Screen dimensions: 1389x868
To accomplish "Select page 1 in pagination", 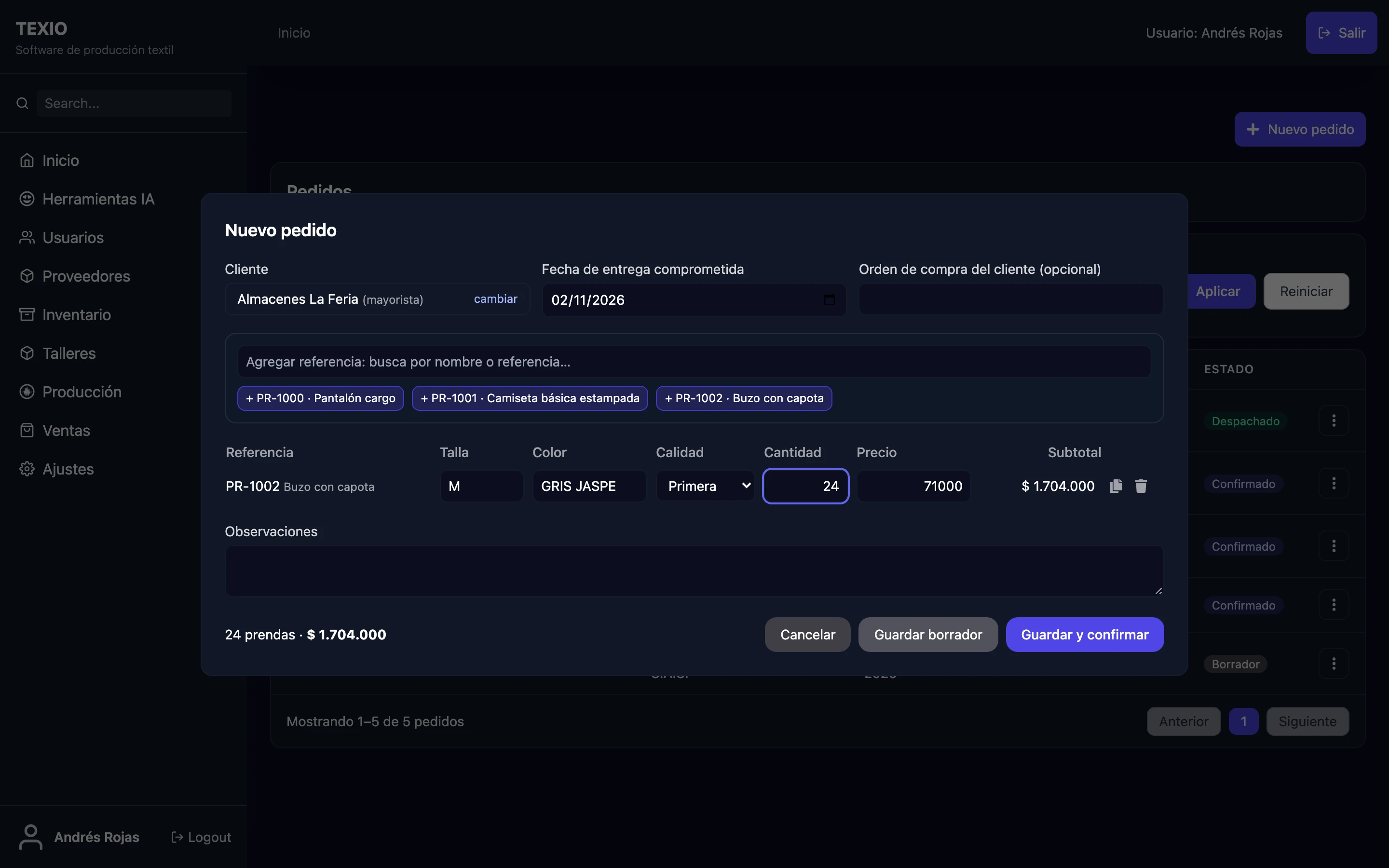I will click(x=1243, y=721).
